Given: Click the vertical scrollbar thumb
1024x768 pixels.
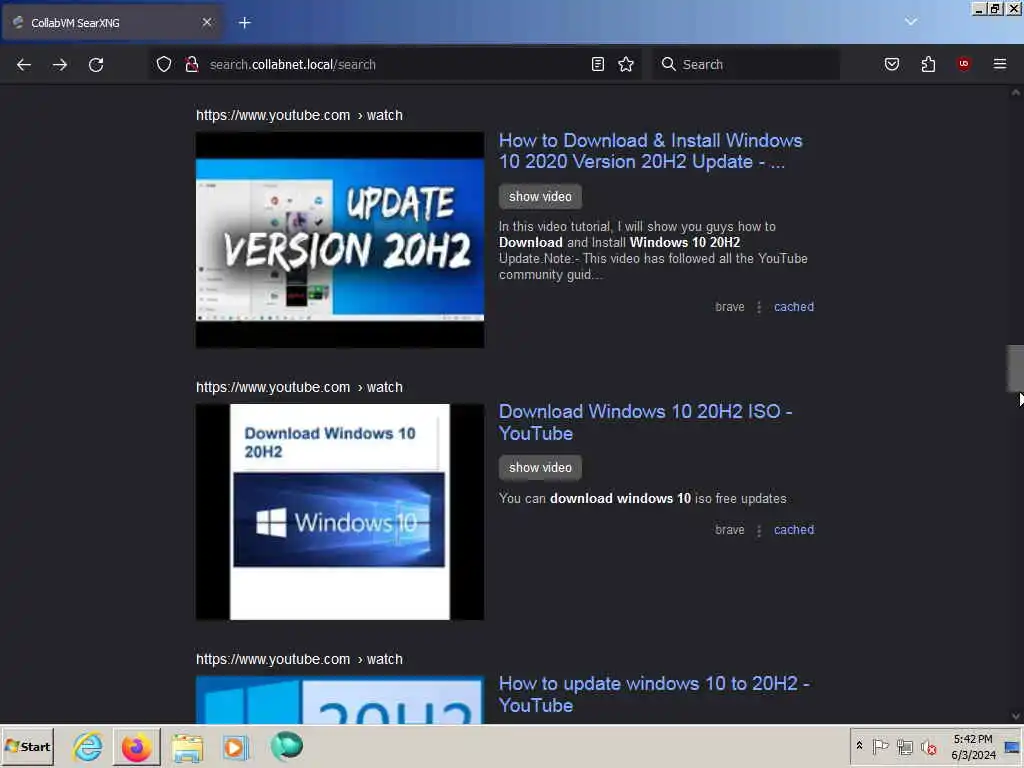Looking at the screenshot, I should pos(1015,368).
